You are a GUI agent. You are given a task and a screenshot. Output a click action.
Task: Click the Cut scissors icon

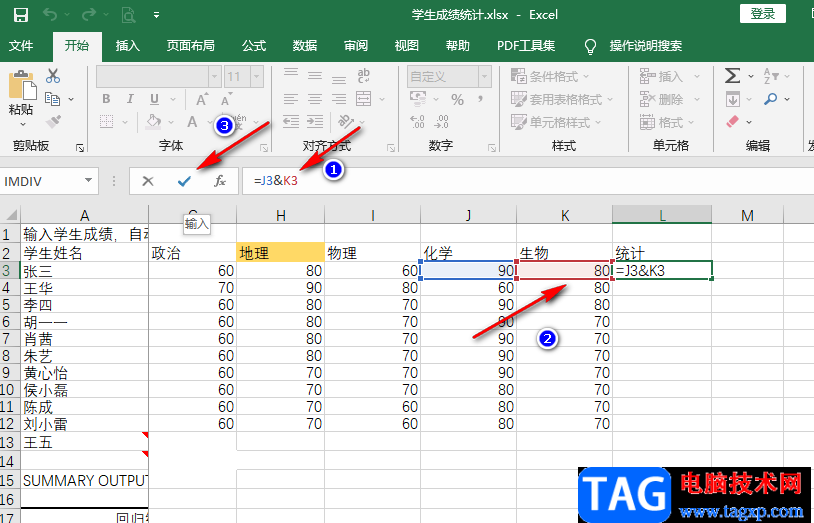tap(53, 76)
